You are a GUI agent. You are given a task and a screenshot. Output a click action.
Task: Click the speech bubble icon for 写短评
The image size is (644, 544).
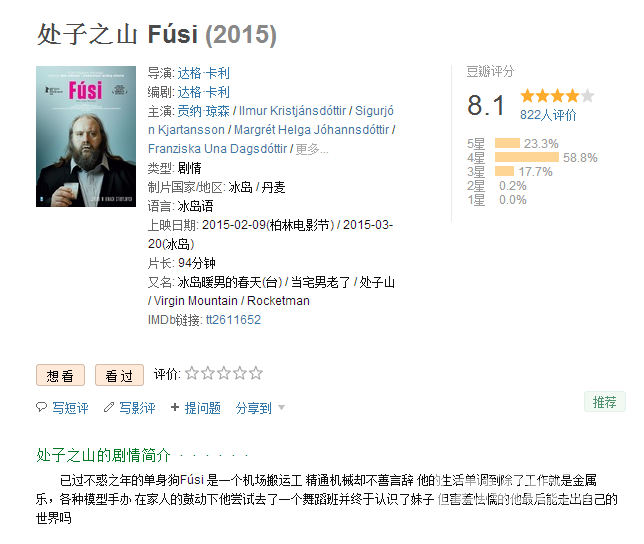click(x=41, y=407)
